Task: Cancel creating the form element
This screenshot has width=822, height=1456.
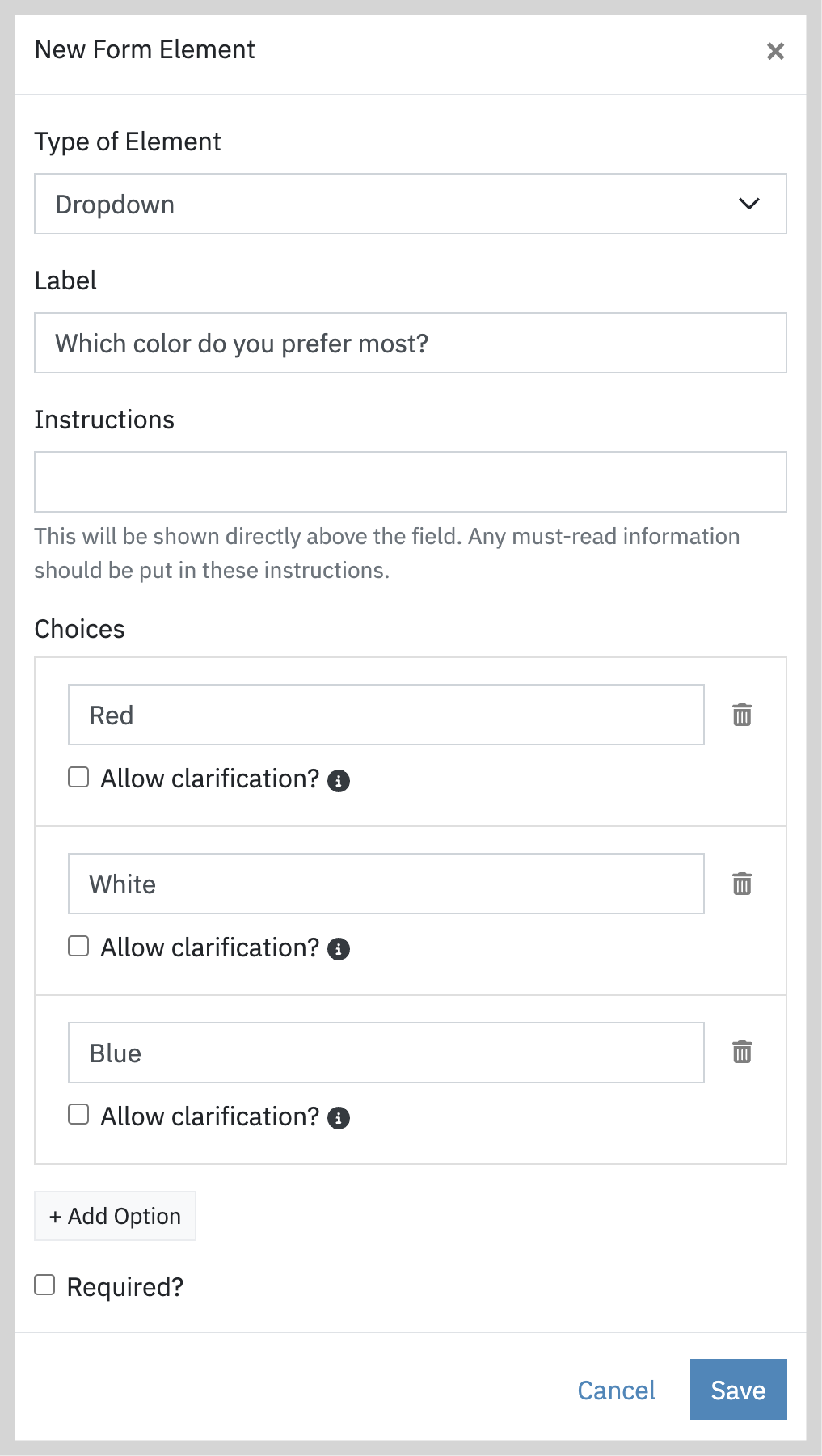Action: (616, 1390)
